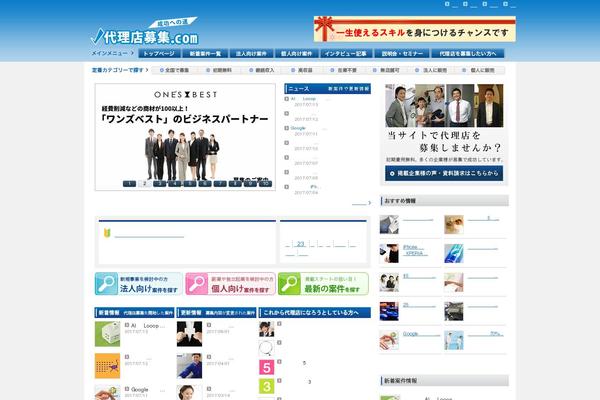Open the ONES BEST business partner slide

185,137
